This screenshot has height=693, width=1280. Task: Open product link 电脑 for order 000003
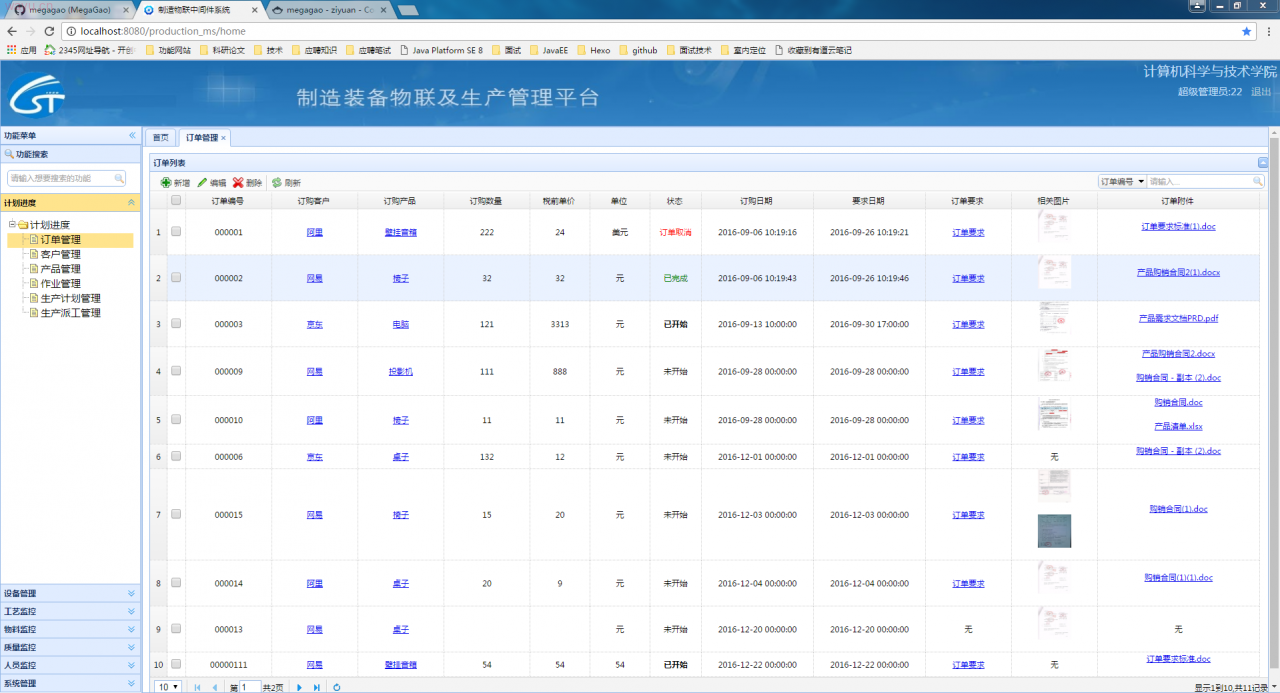point(401,325)
